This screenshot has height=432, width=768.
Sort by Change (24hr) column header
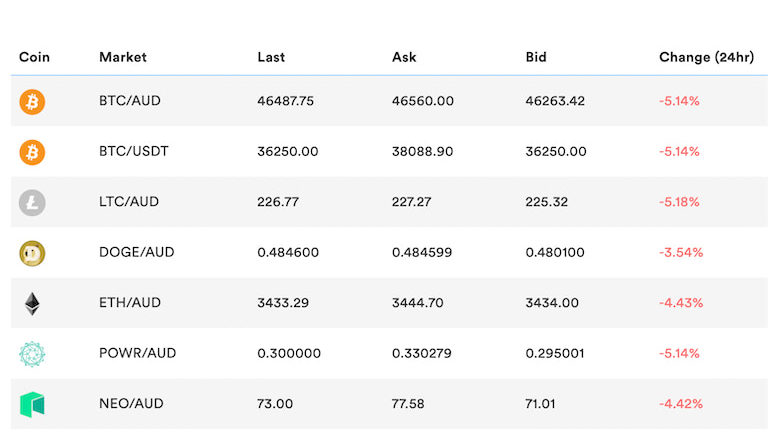coord(706,57)
